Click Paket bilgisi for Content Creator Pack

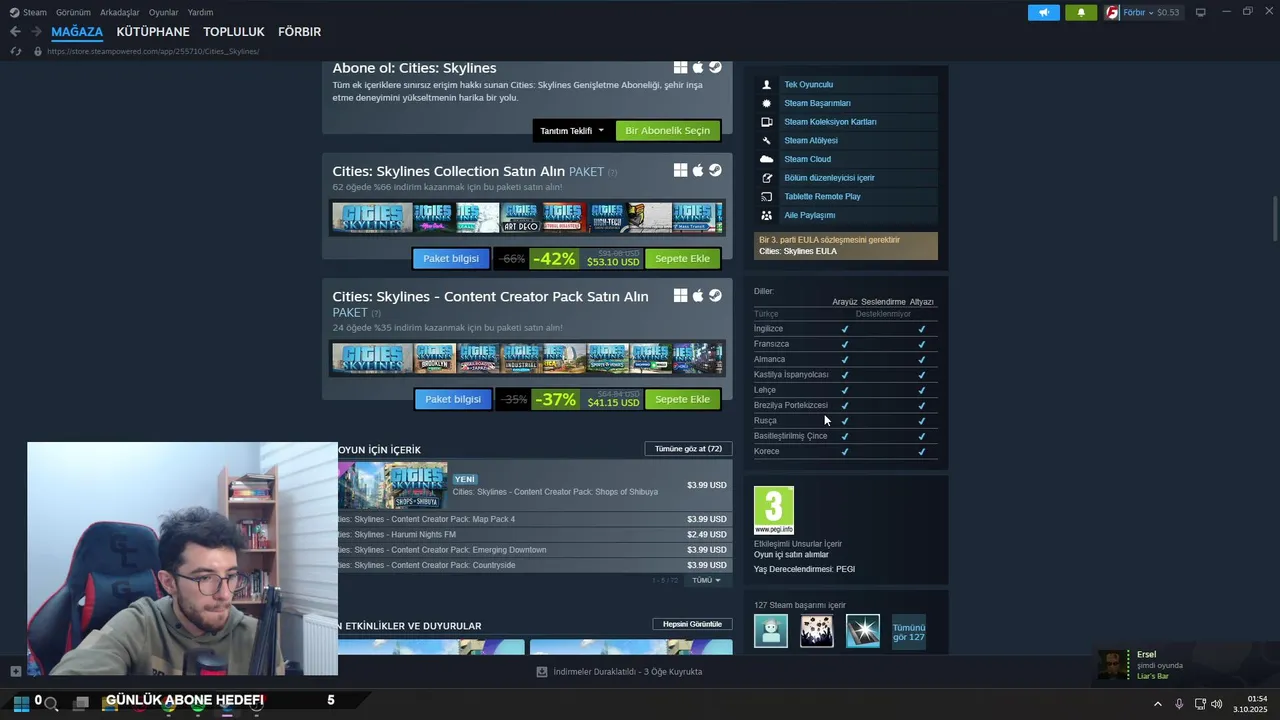point(453,399)
